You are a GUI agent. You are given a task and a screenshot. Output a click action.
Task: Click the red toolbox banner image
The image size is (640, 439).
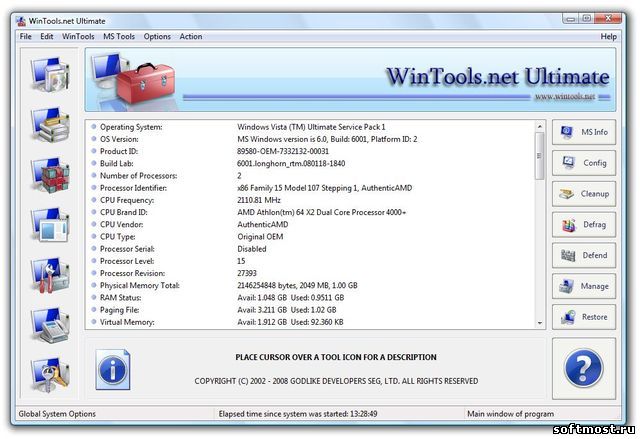pos(146,83)
